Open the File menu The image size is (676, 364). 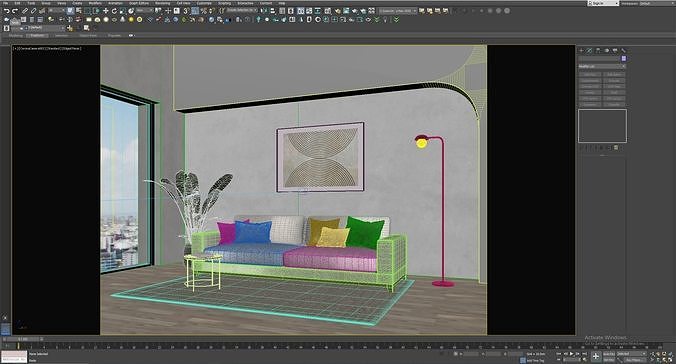click(x=6, y=3)
